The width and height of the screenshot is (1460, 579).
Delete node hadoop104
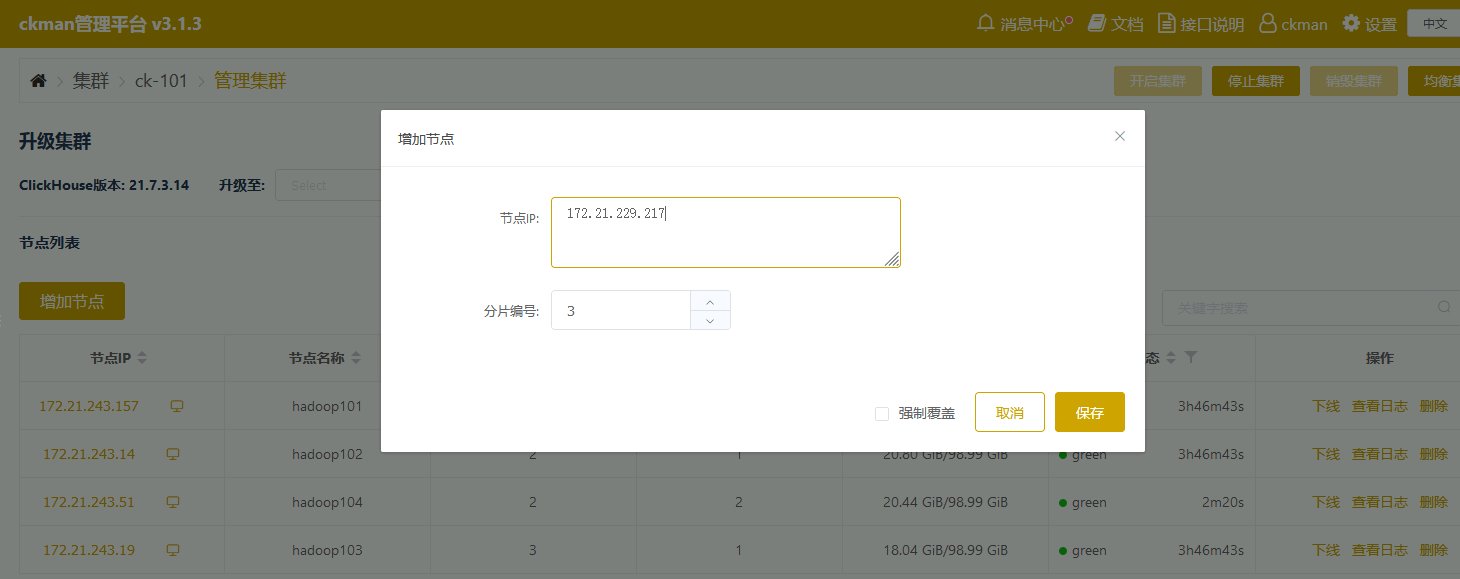point(1434,502)
